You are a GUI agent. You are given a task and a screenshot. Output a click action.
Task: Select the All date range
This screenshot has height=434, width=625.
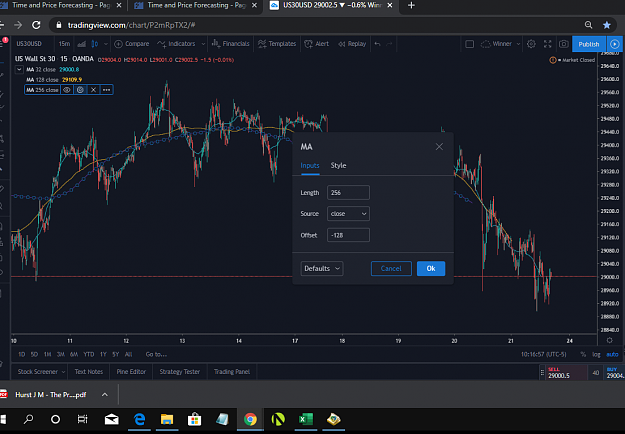point(128,354)
